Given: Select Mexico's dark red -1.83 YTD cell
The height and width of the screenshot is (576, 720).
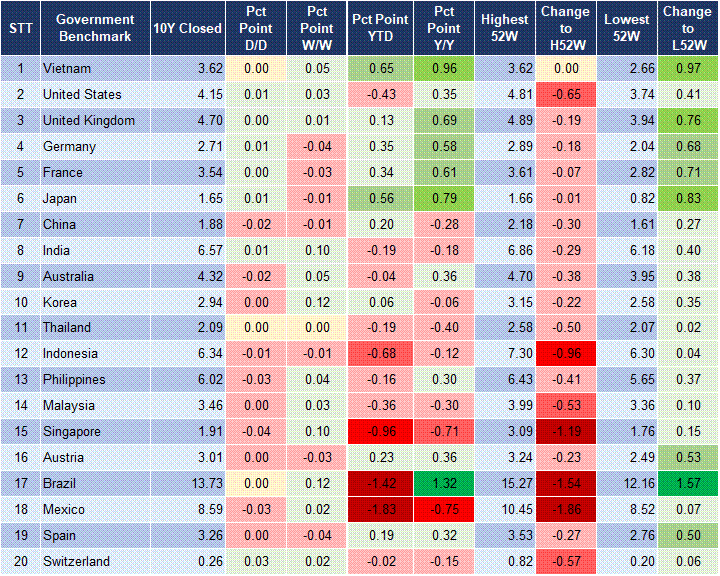Looking at the screenshot, I should click(x=380, y=510).
